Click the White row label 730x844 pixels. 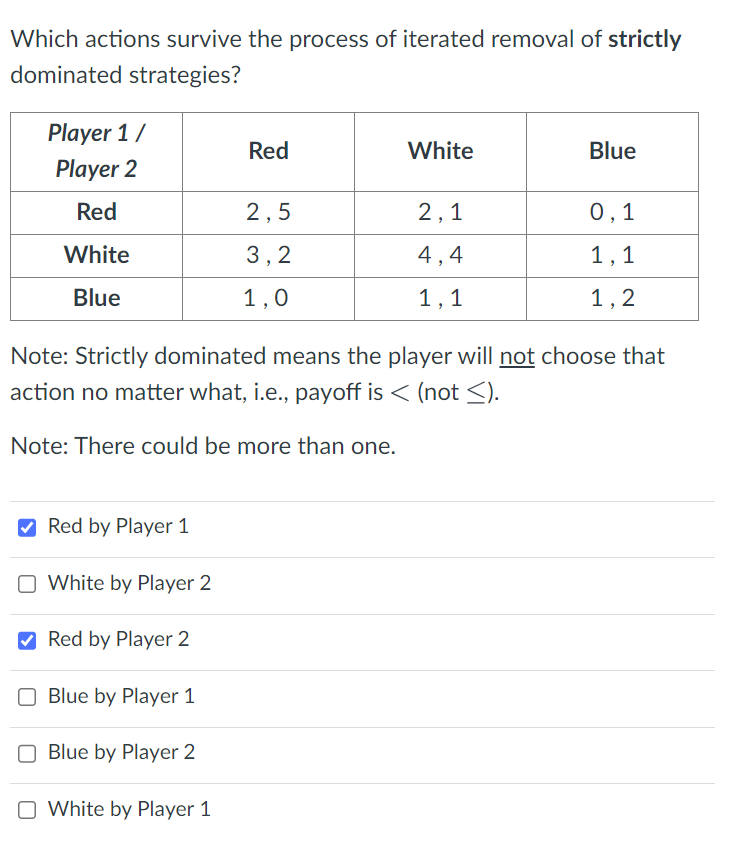click(95, 255)
